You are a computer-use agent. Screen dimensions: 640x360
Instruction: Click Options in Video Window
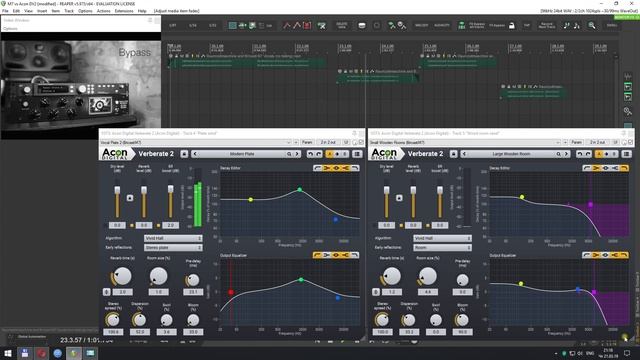[10, 29]
